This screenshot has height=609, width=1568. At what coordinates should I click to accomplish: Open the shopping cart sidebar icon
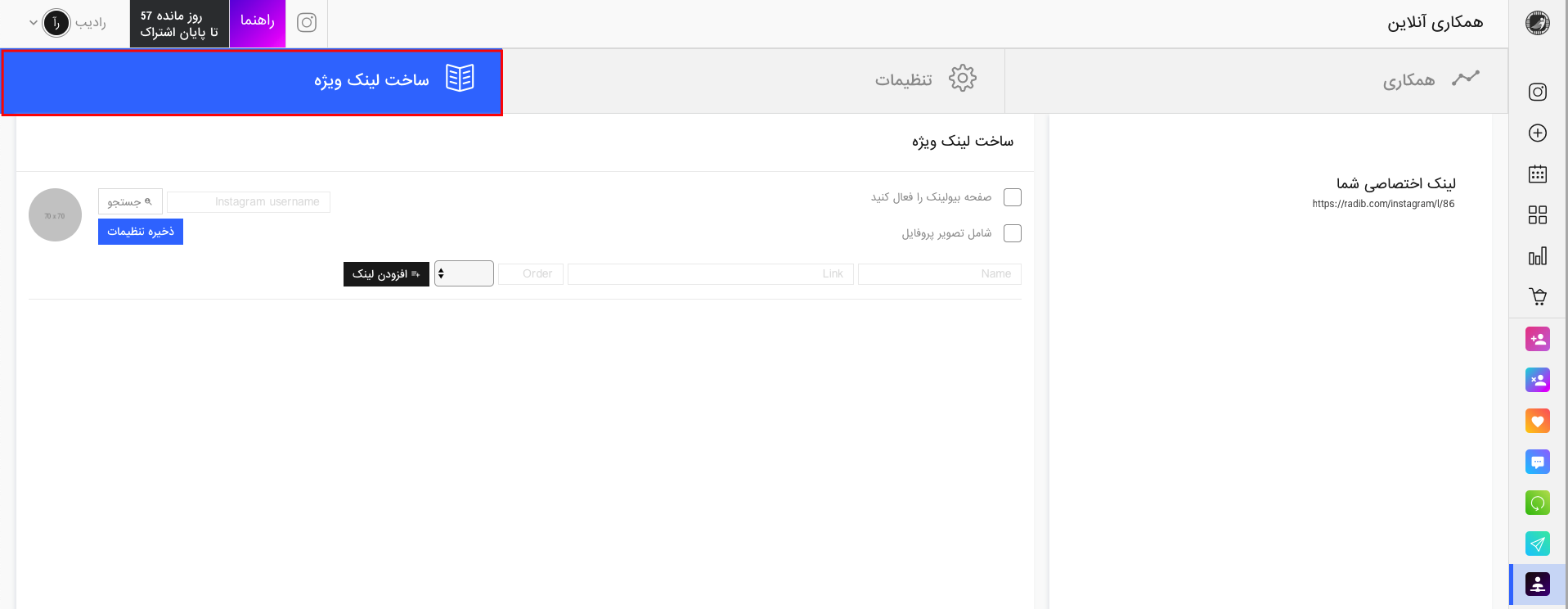pyautogui.click(x=1537, y=296)
